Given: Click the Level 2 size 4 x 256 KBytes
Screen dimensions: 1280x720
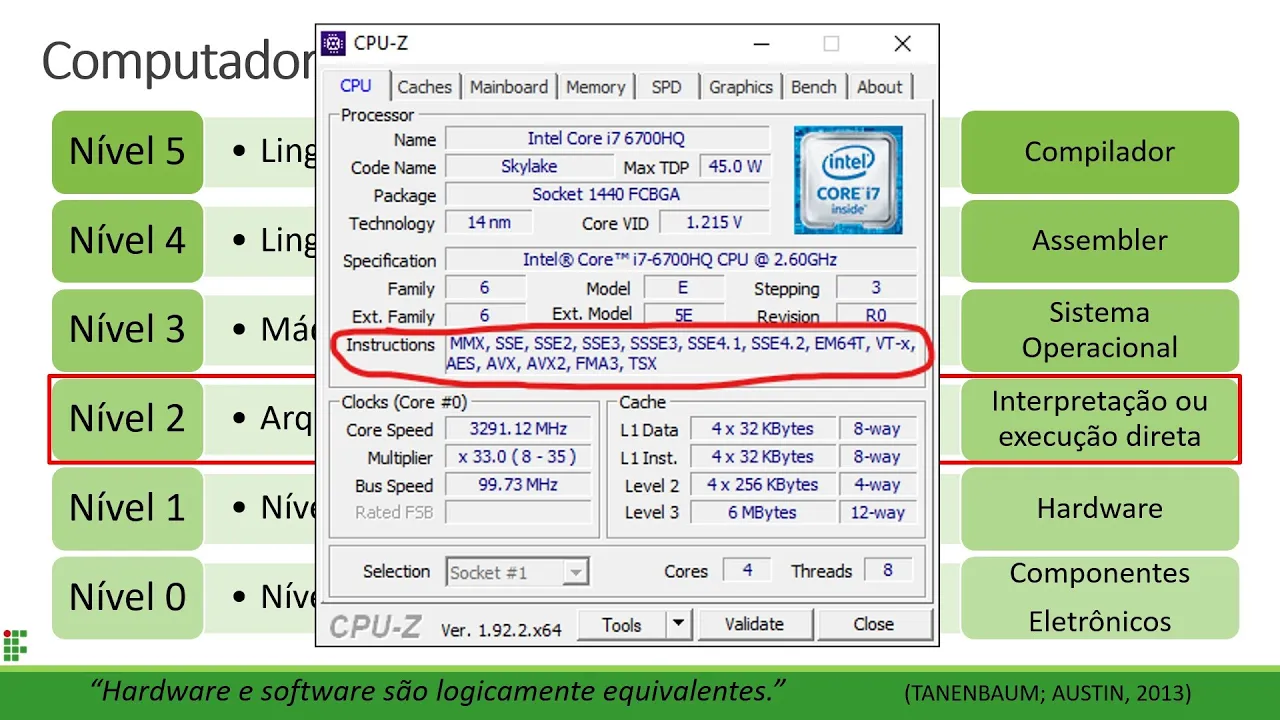Looking at the screenshot, I should [x=762, y=485].
